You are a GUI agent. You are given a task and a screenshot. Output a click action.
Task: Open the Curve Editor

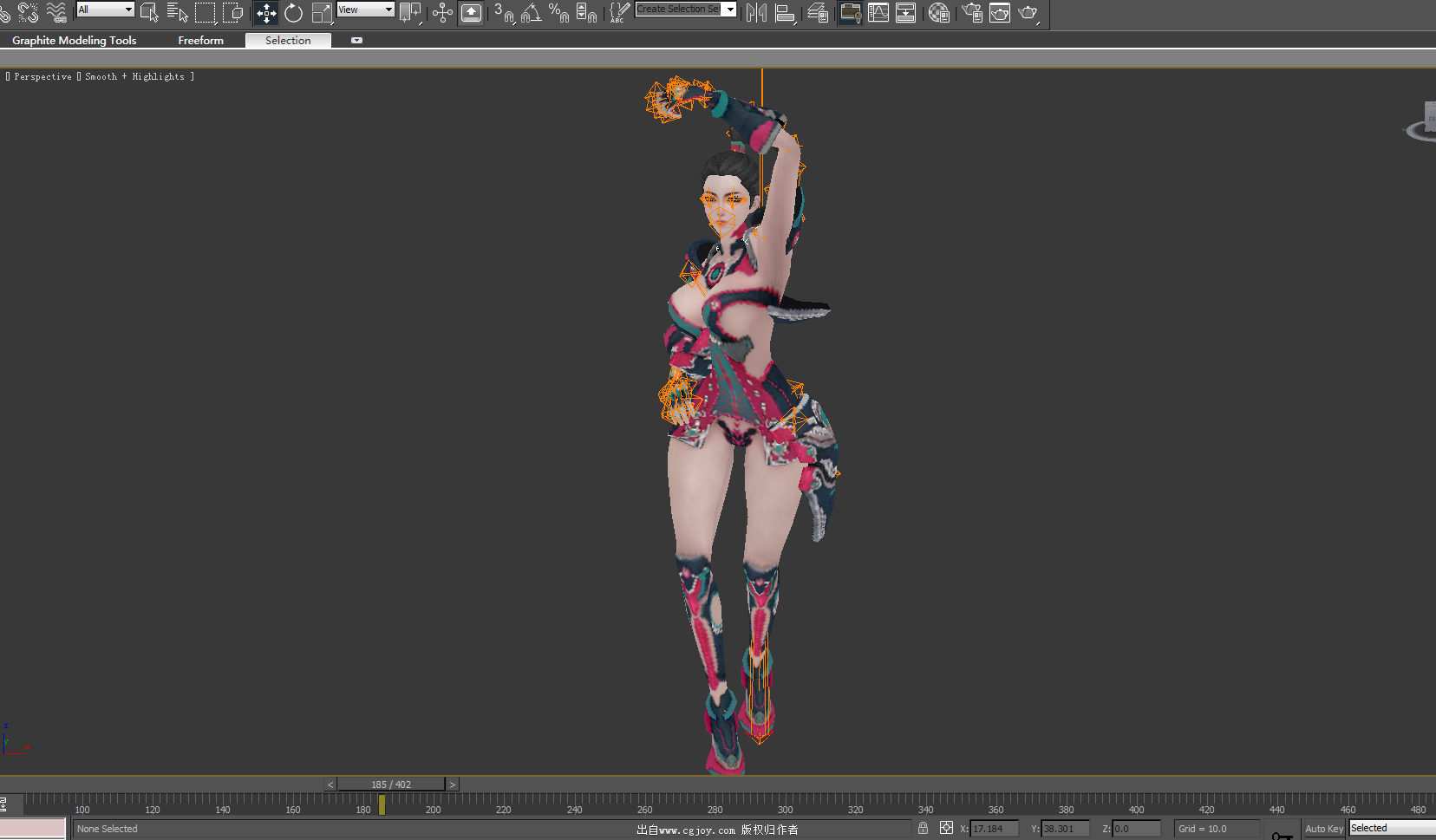(878, 12)
